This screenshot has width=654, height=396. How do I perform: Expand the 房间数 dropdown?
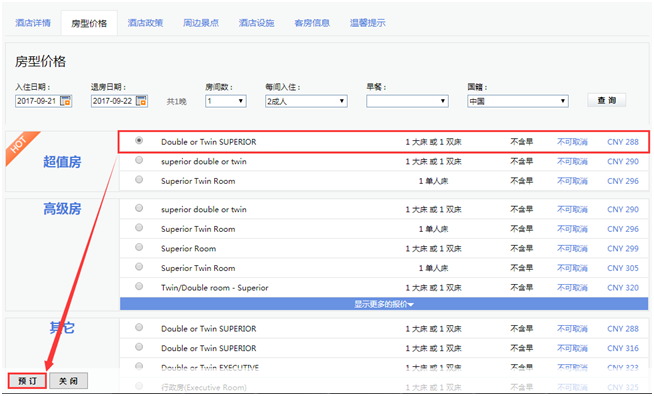coord(226,101)
